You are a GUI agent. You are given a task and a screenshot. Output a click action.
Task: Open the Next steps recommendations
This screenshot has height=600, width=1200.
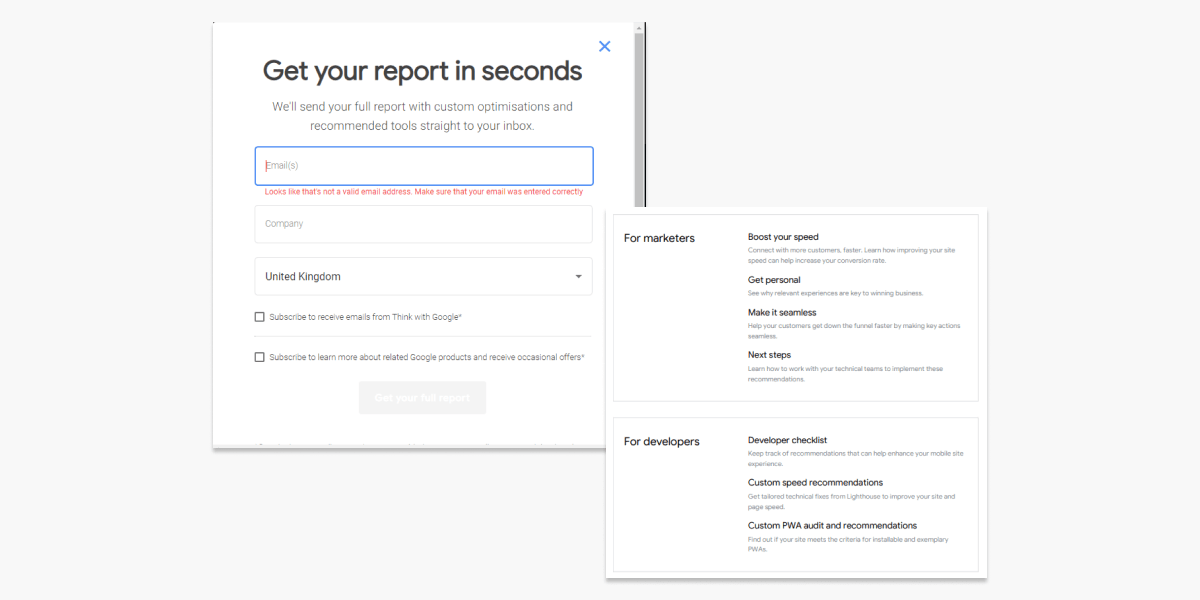[769, 354]
